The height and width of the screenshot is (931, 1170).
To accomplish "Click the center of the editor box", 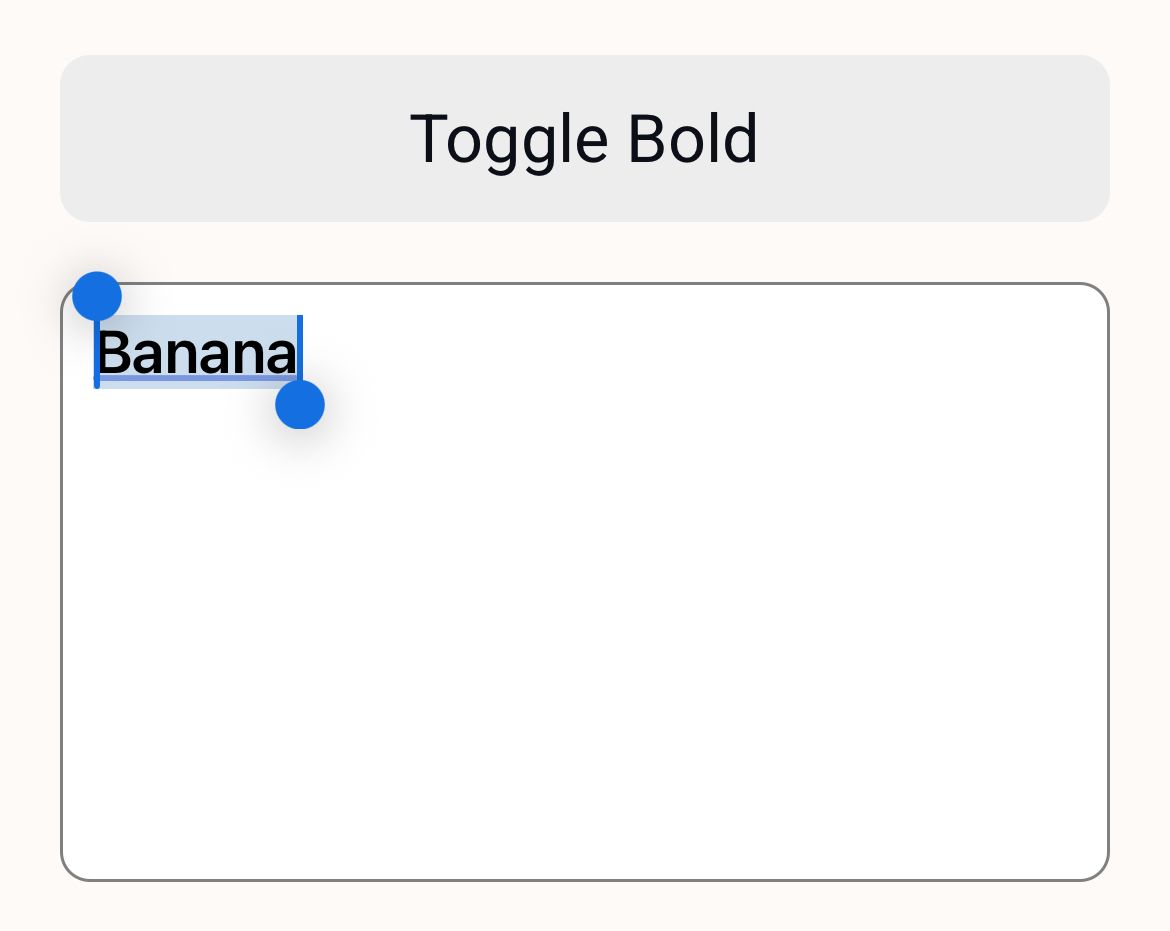I will pyautogui.click(x=585, y=582).
